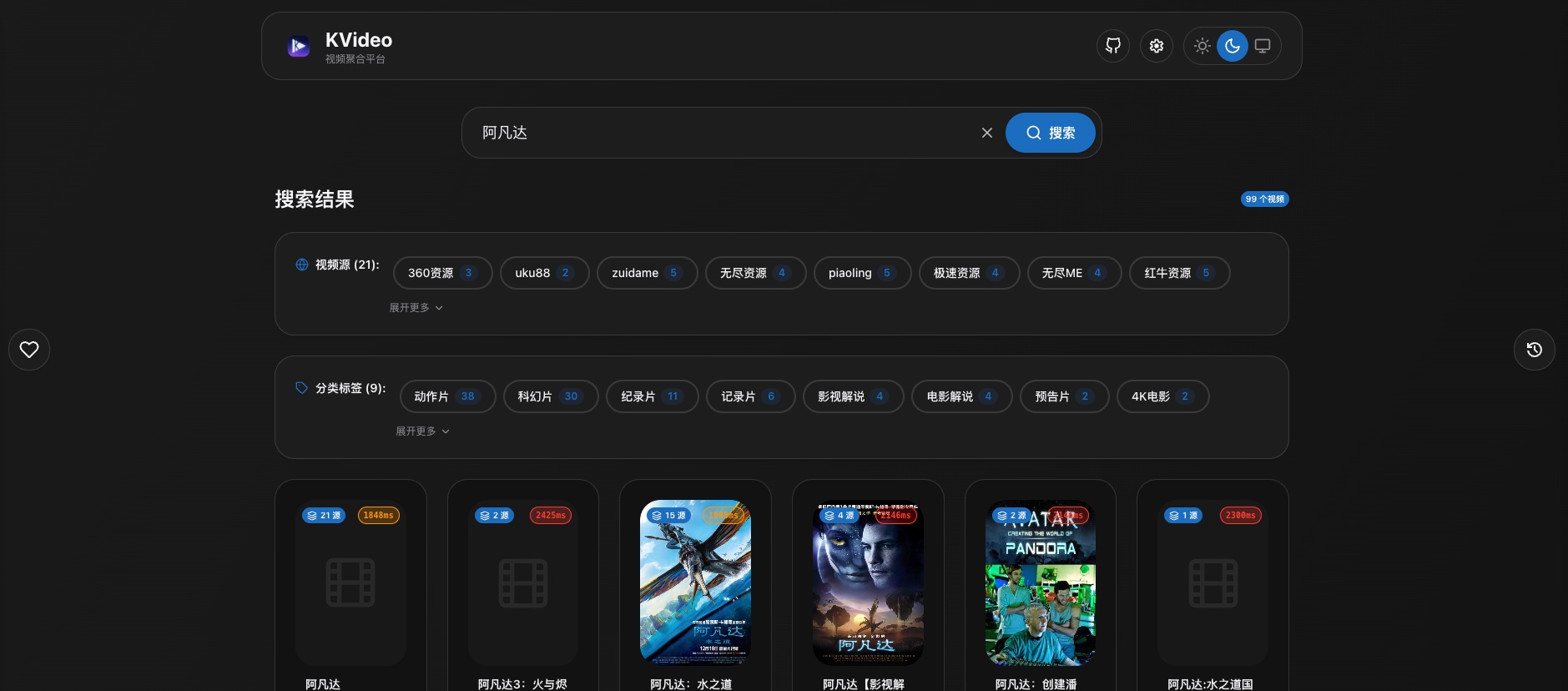Select the 动作片 category tag
This screenshot has width=1568, height=691.
(x=448, y=396)
